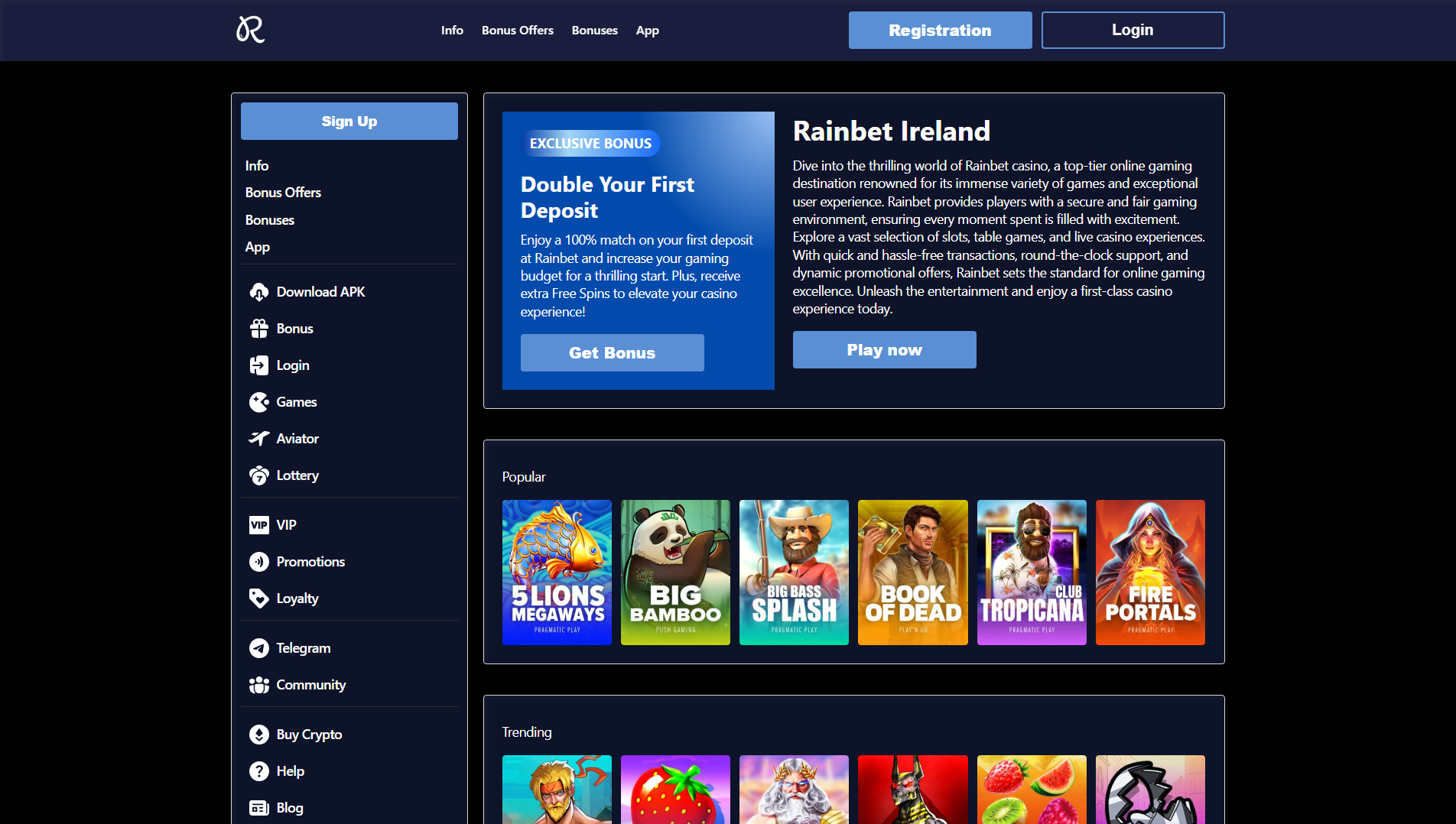Open the Trending mixed fruits game thumbnail
Image resolution: width=1456 pixels, height=824 pixels.
(x=1032, y=790)
